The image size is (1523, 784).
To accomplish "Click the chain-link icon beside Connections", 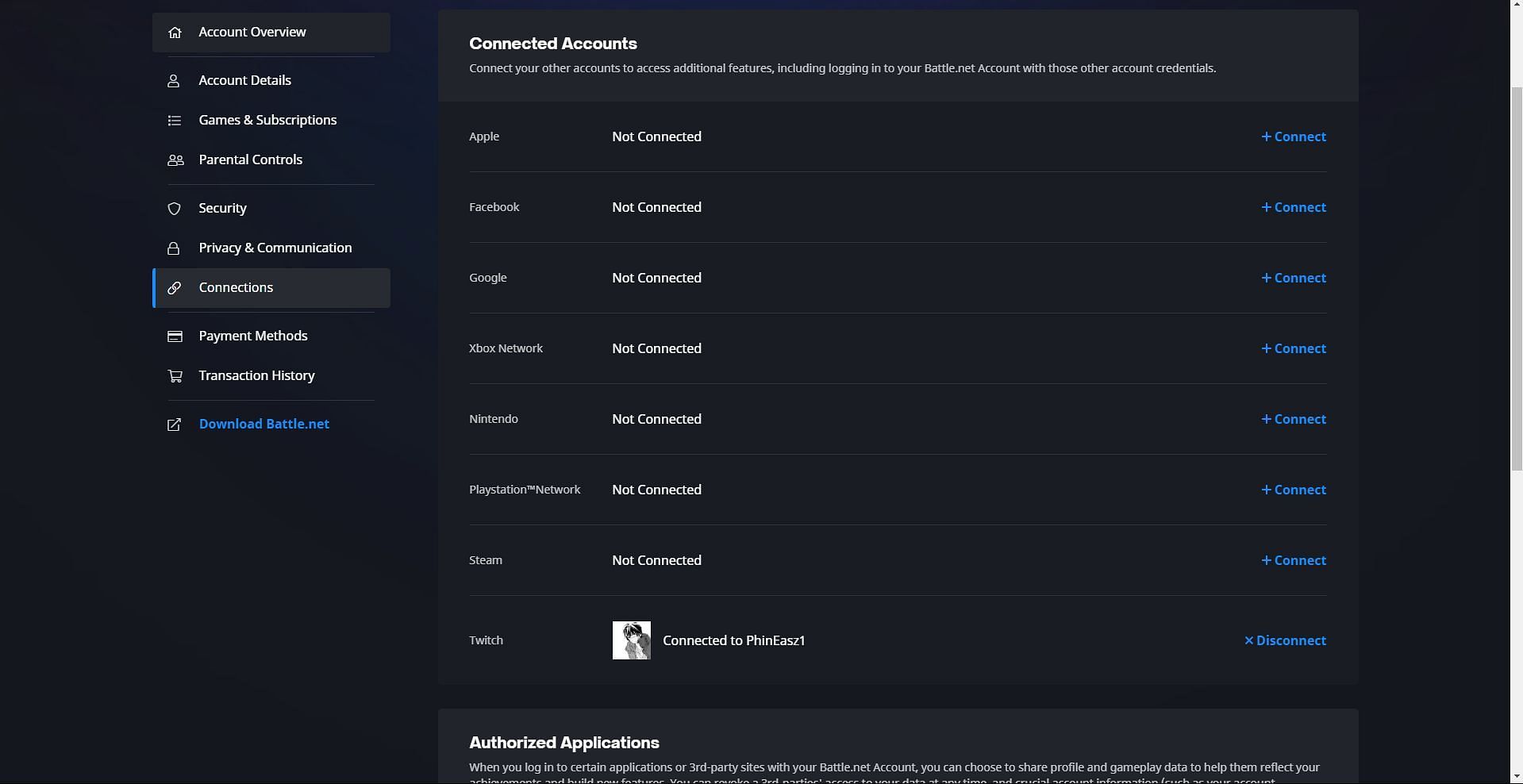I will coord(175,288).
